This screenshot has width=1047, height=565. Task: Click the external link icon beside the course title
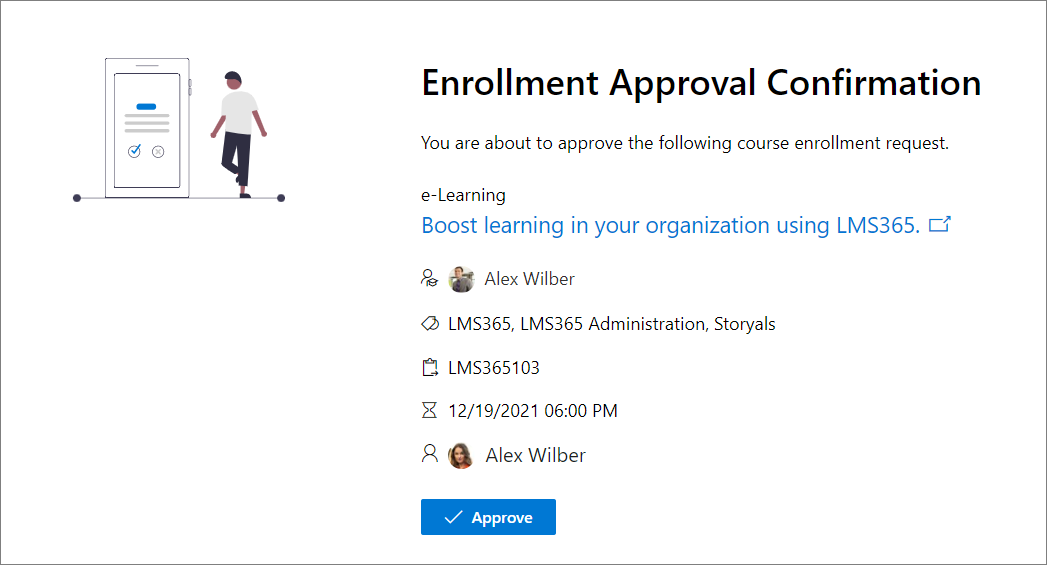[939, 225]
